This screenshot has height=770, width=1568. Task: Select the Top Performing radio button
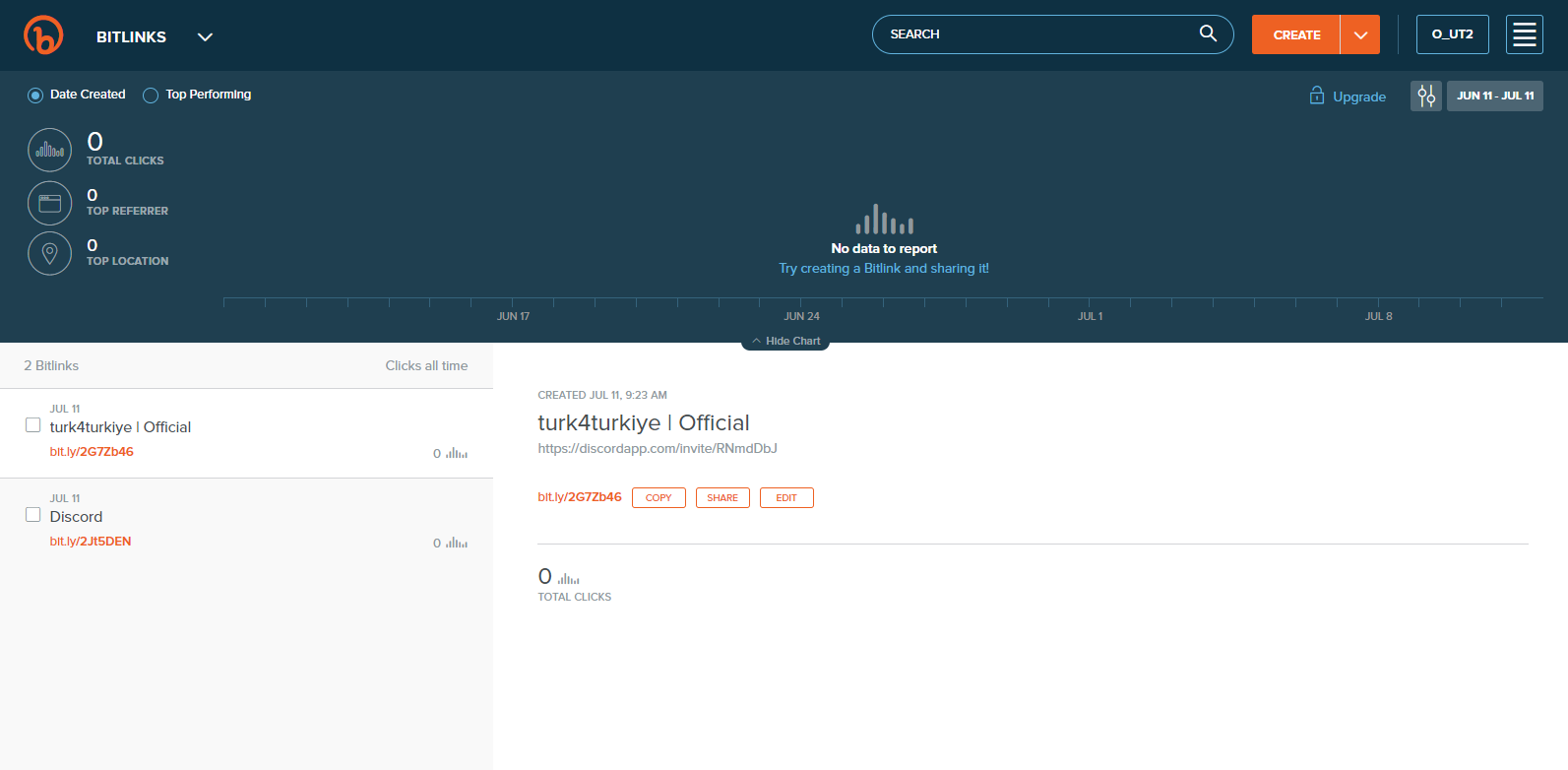(x=151, y=96)
